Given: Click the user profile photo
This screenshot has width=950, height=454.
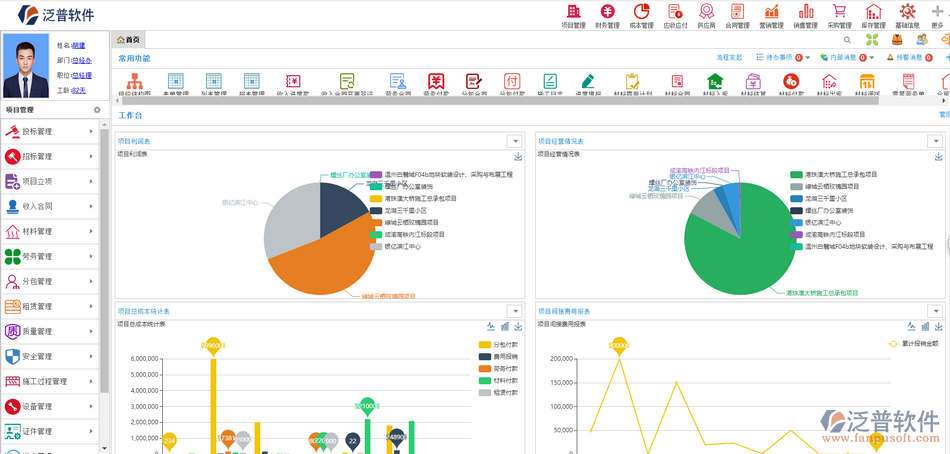Looking at the screenshot, I should (x=26, y=68).
